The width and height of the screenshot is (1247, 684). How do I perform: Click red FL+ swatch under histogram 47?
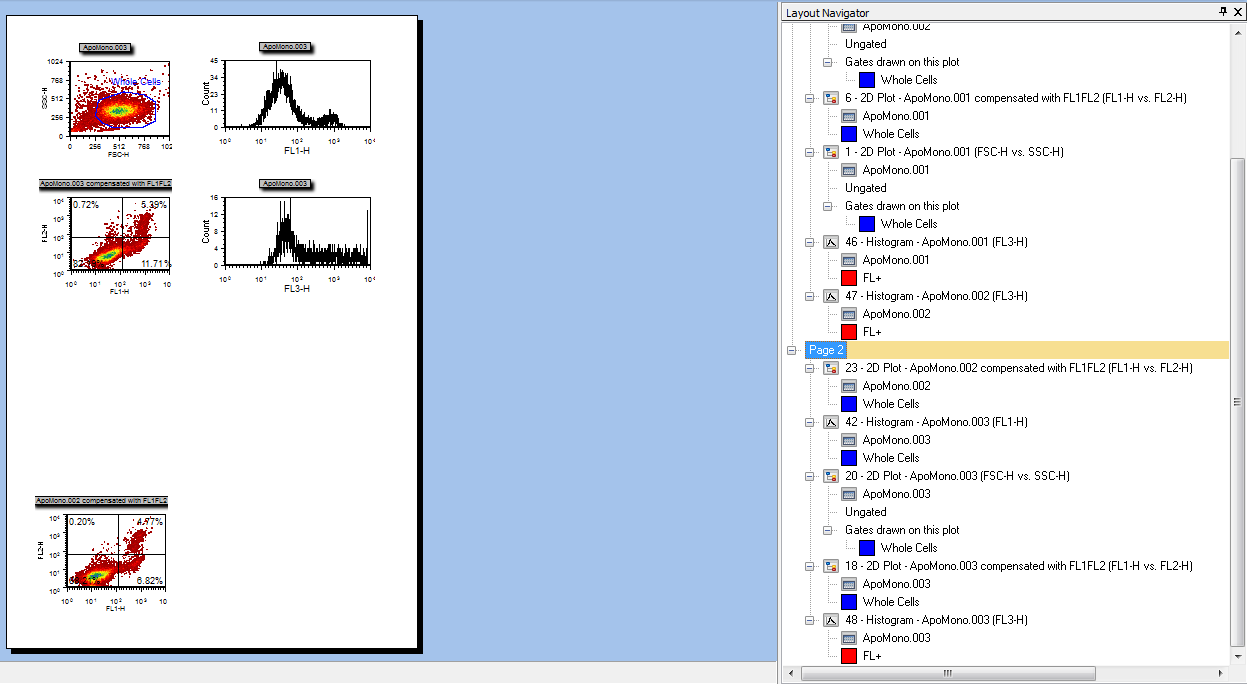click(849, 332)
